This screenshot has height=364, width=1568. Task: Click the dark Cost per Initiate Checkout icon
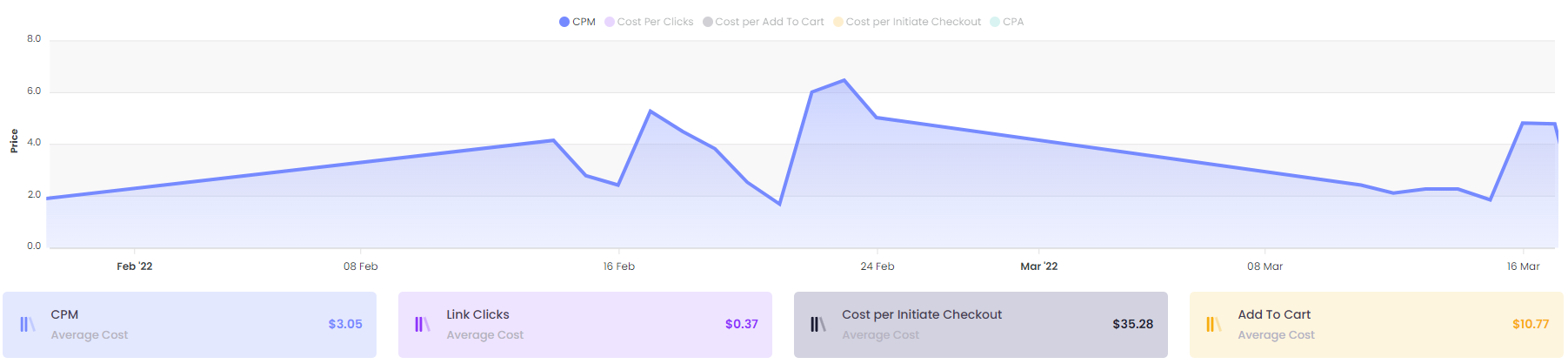pyautogui.click(x=818, y=325)
